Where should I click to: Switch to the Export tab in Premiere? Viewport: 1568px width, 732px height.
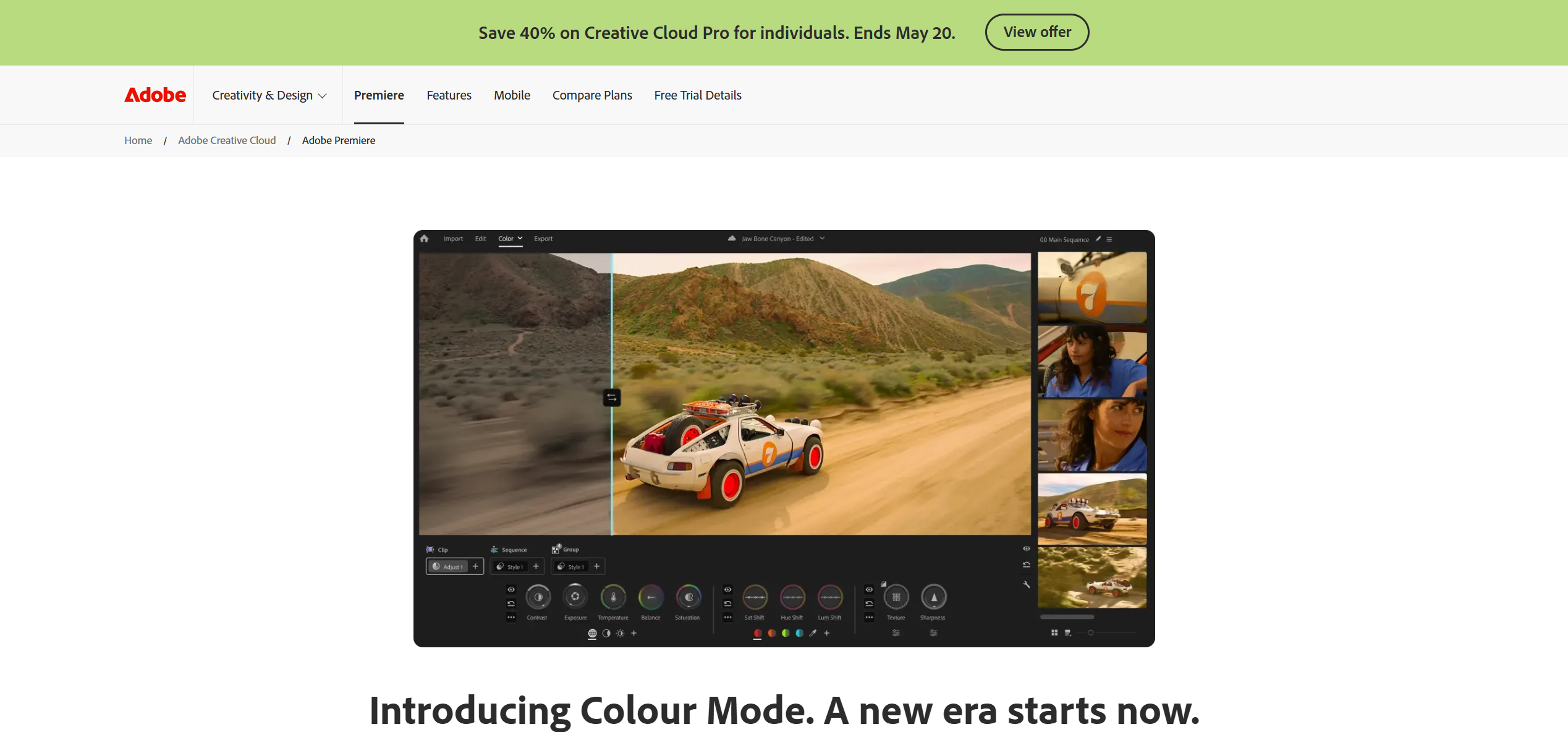(543, 239)
